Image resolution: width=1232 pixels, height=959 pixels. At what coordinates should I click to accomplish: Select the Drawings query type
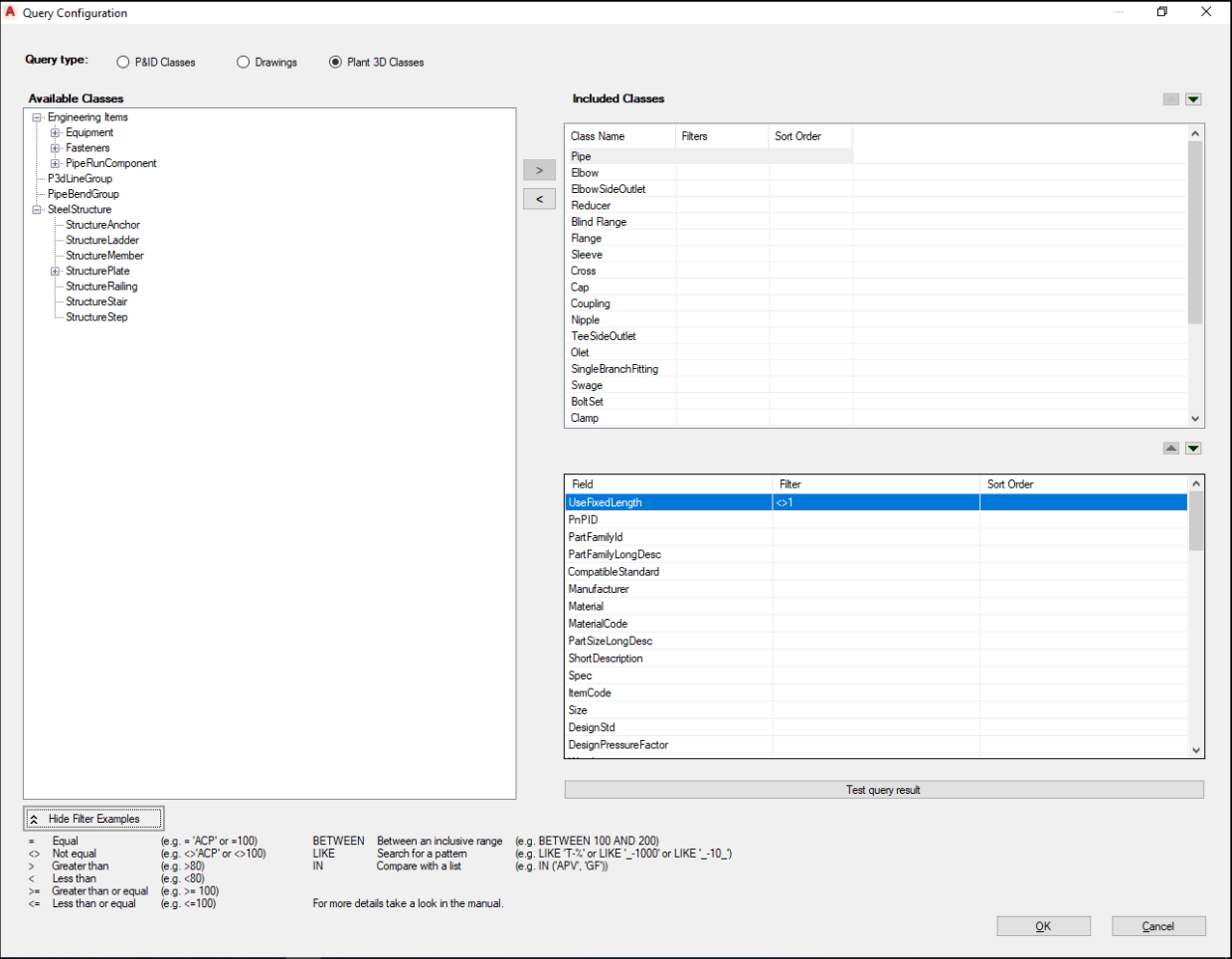click(x=243, y=62)
